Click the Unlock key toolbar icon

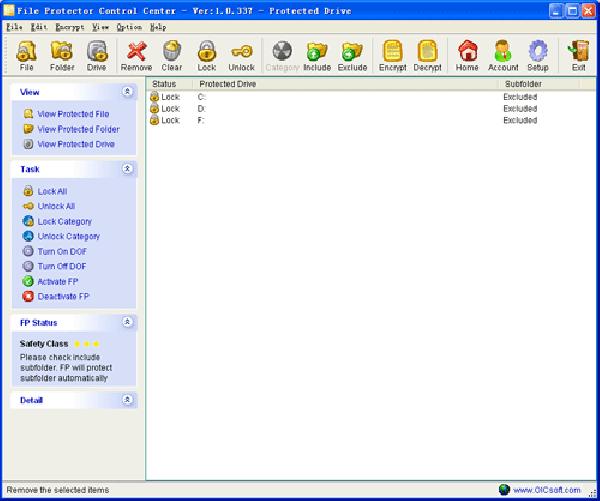[x=241, y=55]
